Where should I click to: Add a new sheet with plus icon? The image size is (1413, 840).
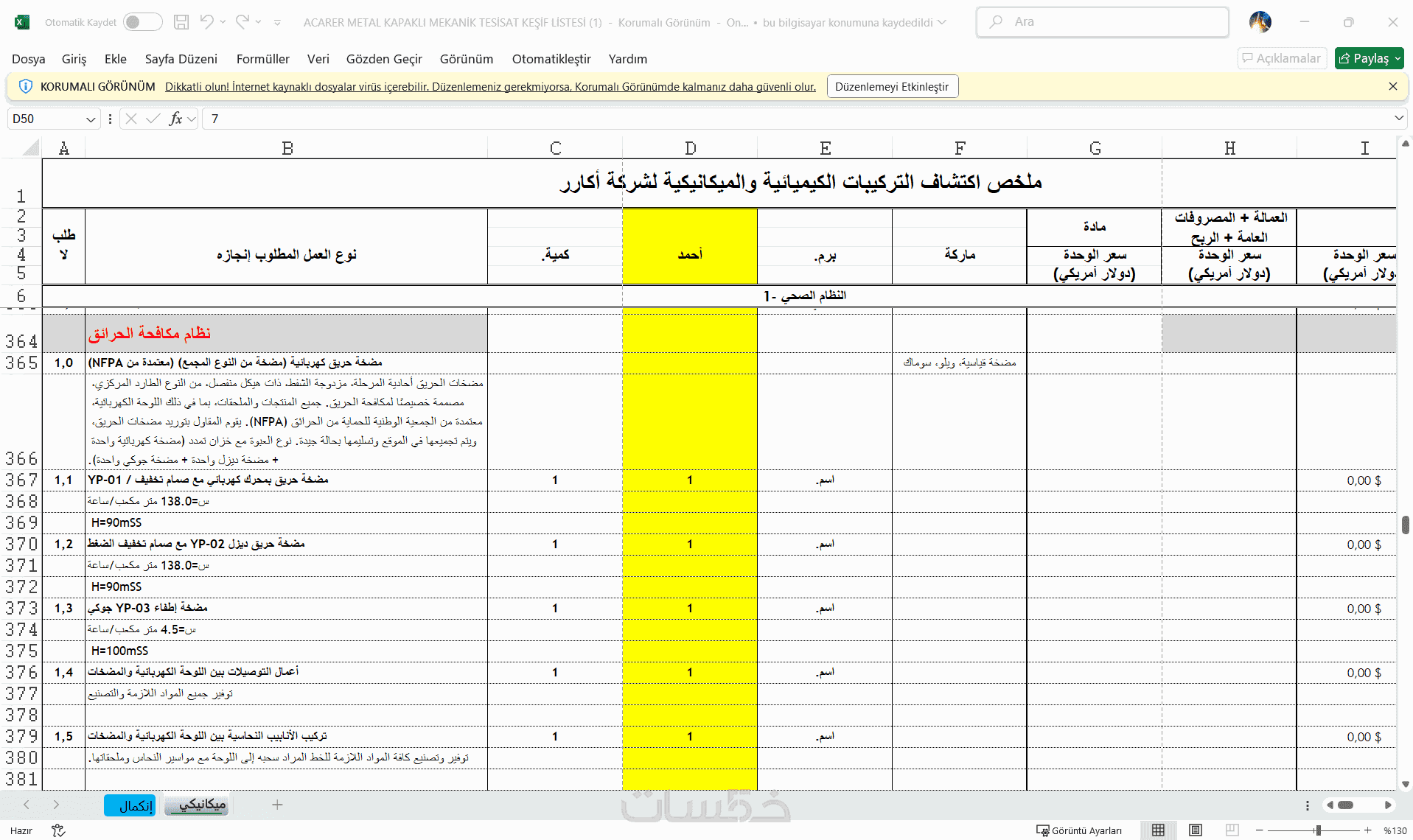(277, 805)
